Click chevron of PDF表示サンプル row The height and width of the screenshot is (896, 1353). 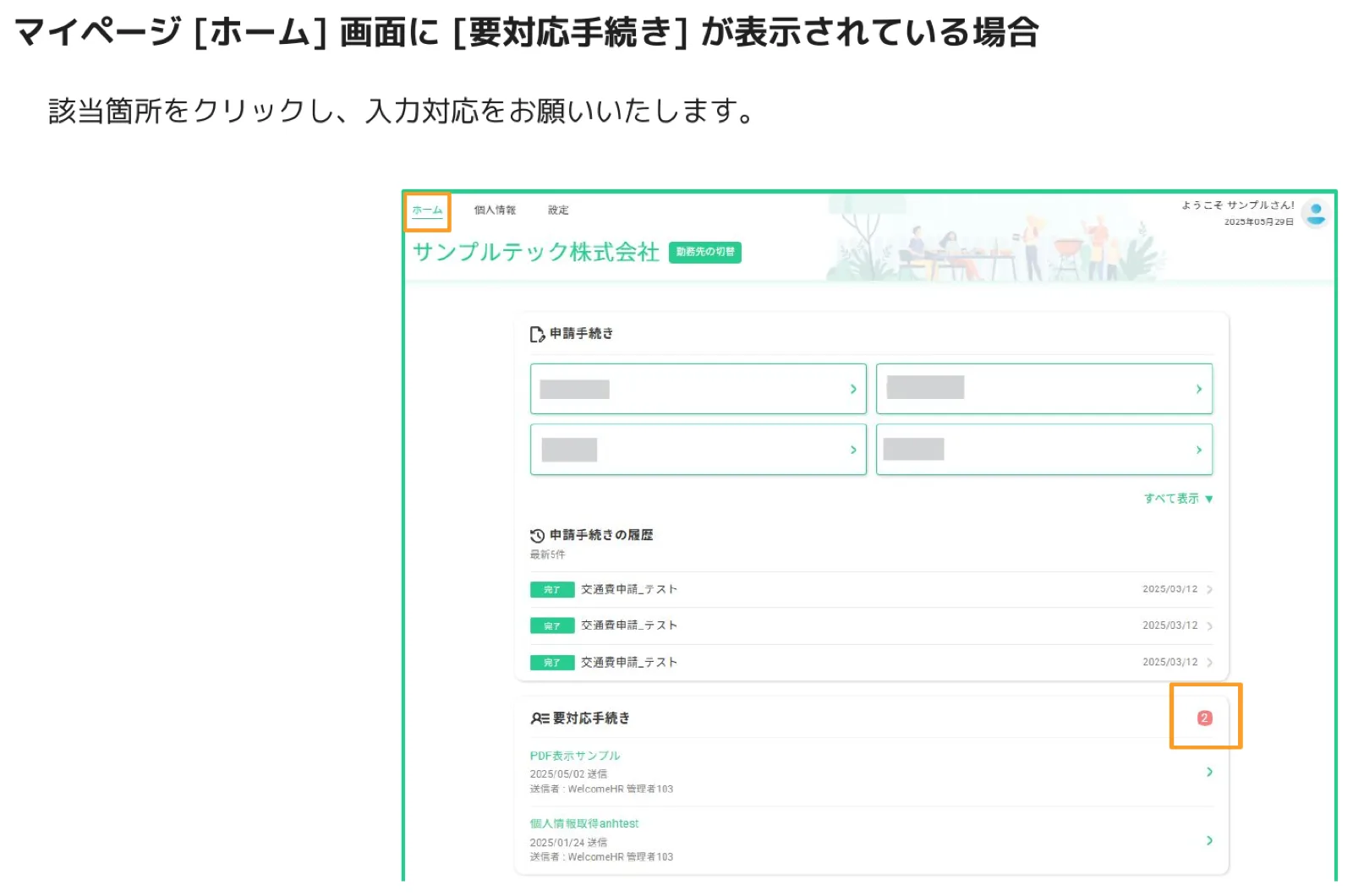[1209, 772]
